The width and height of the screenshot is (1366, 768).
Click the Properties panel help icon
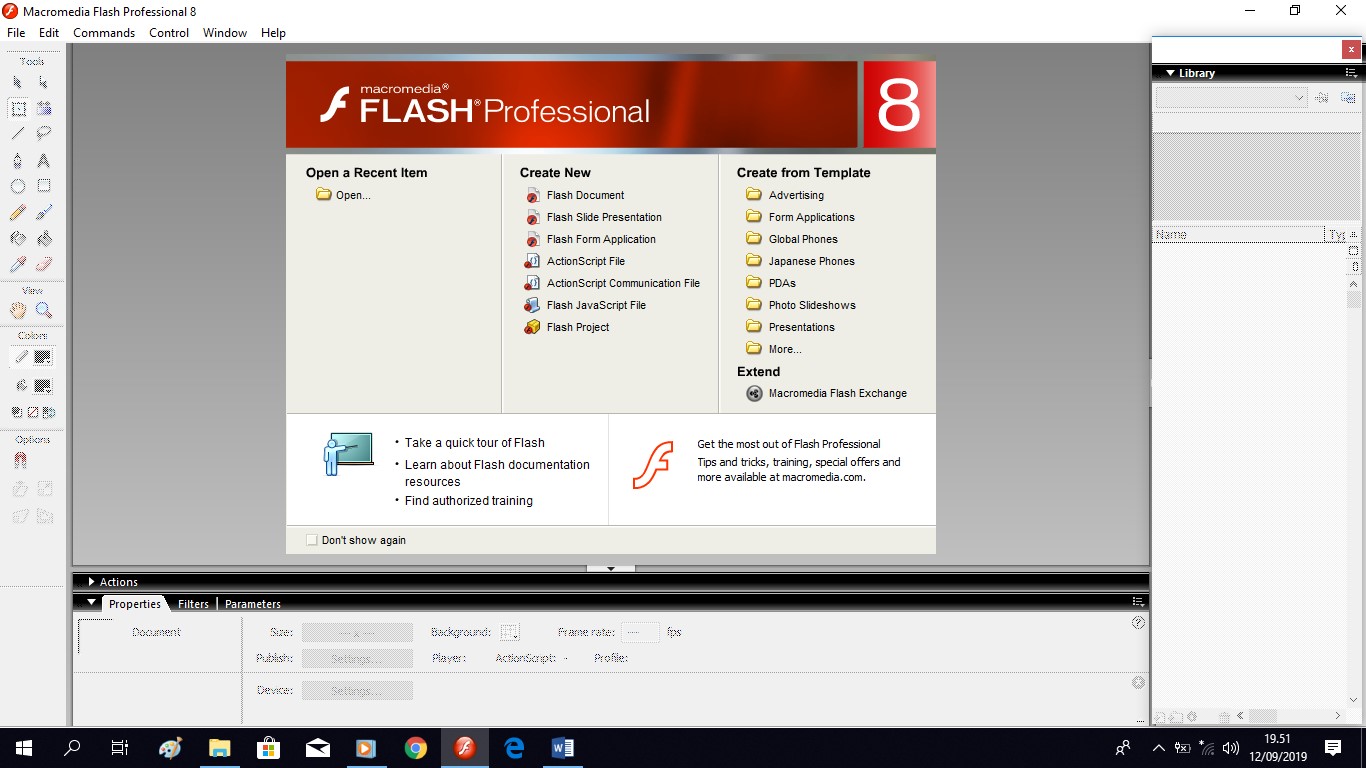pos(1138,622)
